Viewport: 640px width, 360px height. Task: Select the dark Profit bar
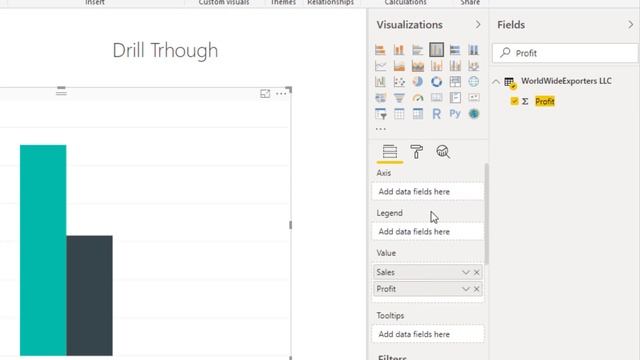[x=89, y=296]
